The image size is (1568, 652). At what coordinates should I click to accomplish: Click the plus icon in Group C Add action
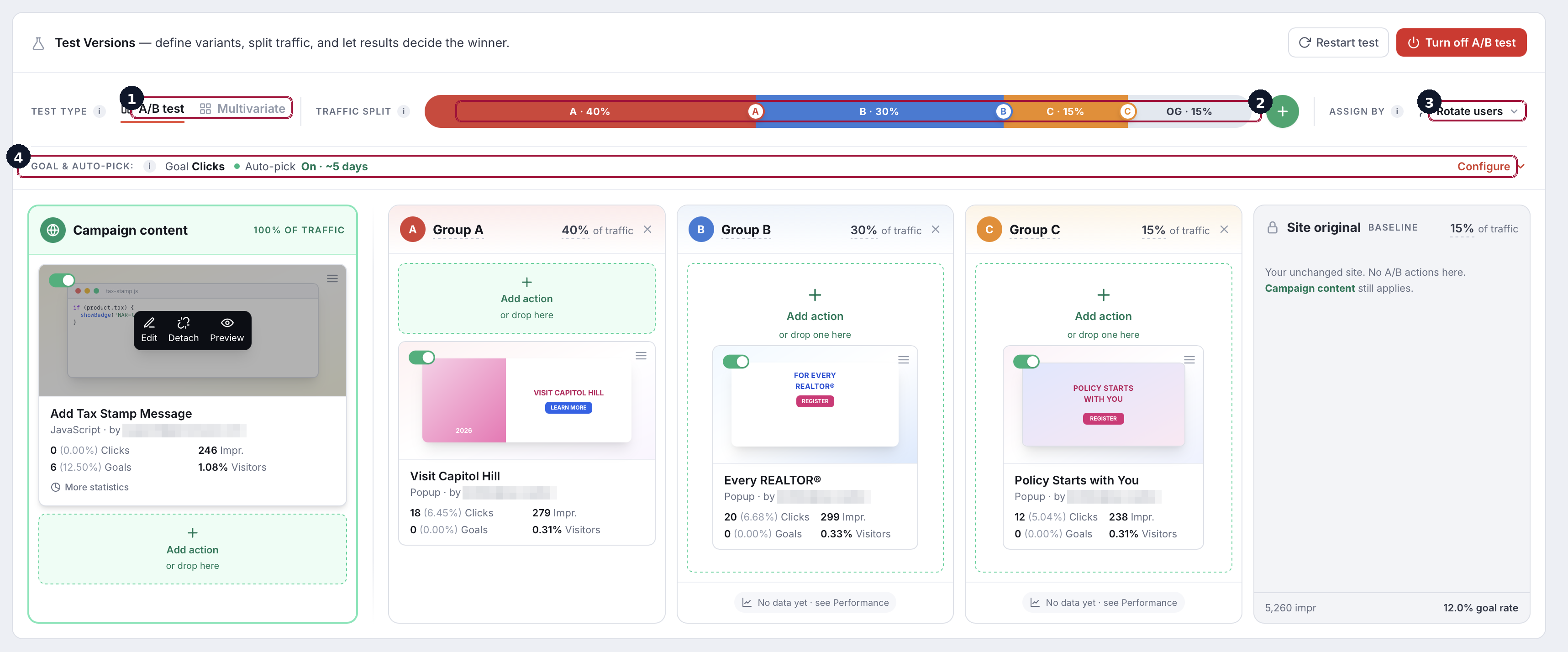point(1103,295)
